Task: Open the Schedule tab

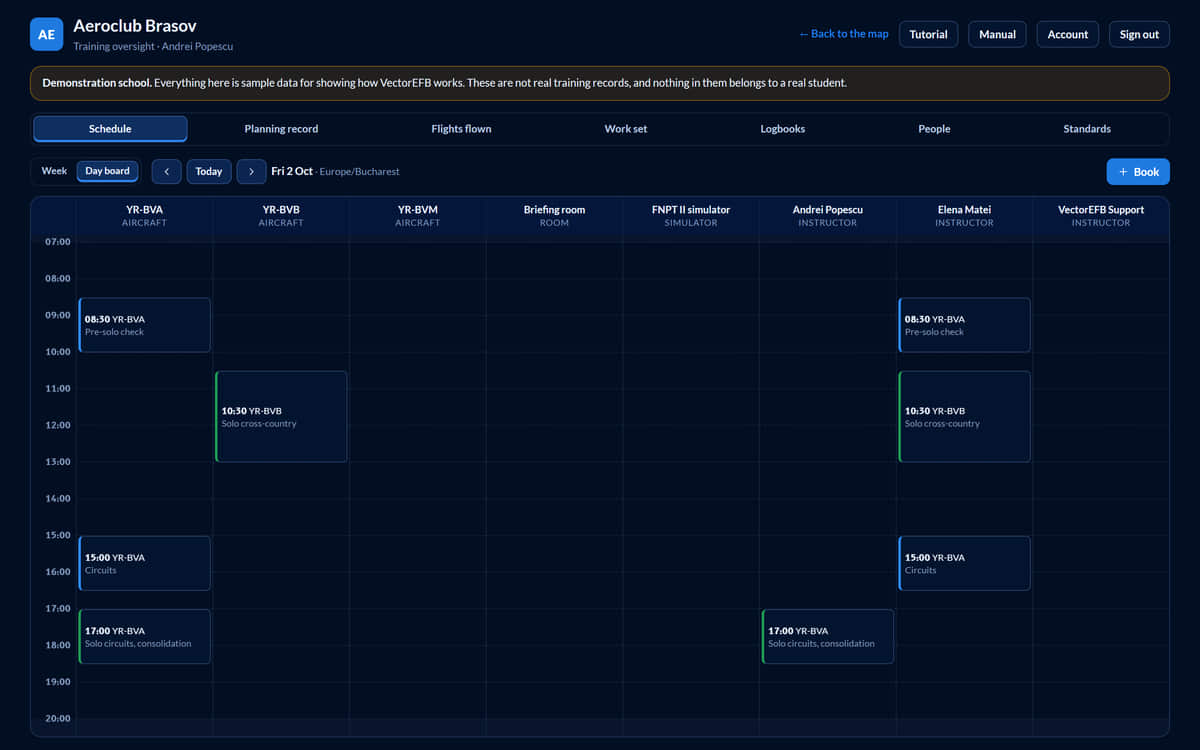Action: [x=110, y=129]
